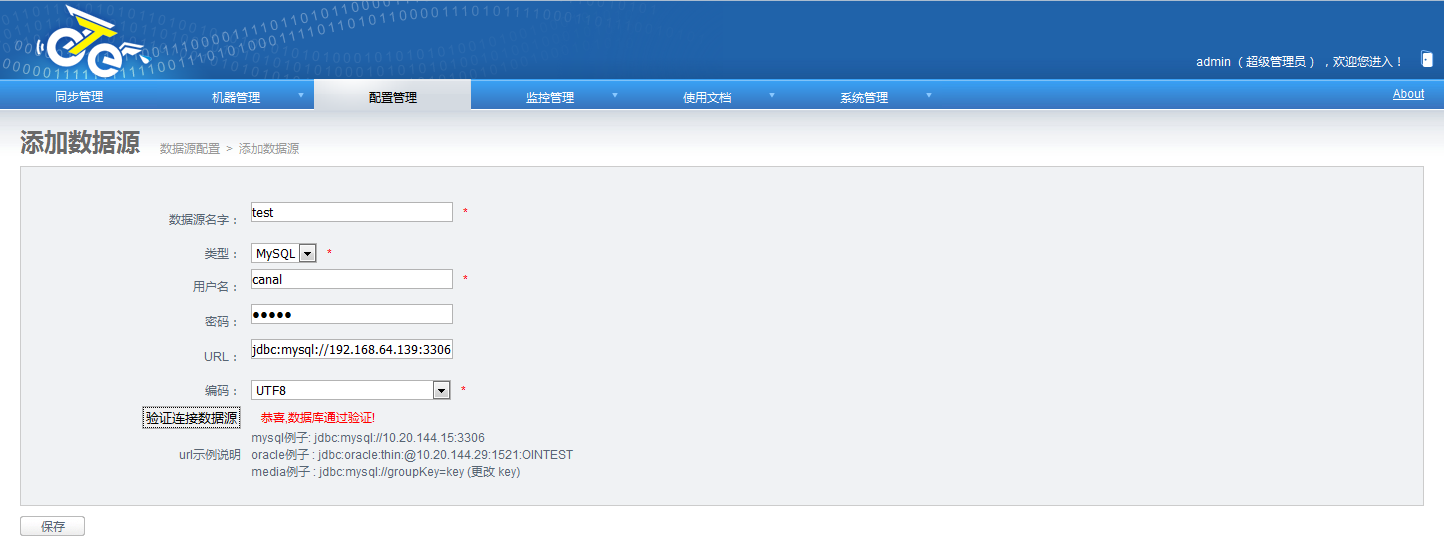Go to 数据源配置 breadcrumb

[x=190, y=148]
